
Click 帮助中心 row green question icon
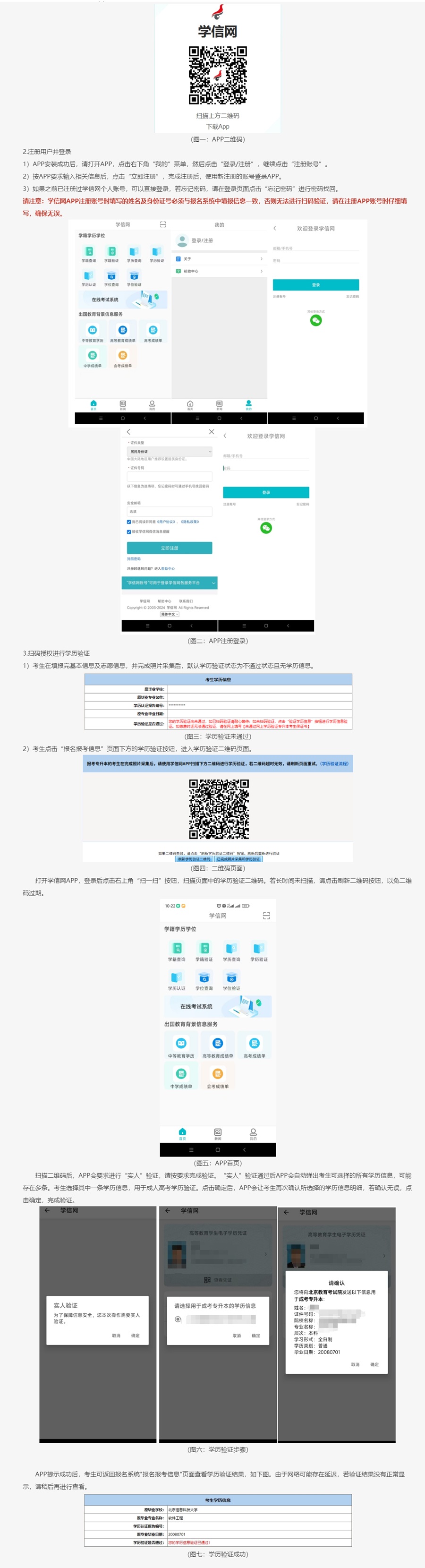click(x=178, y=271)
